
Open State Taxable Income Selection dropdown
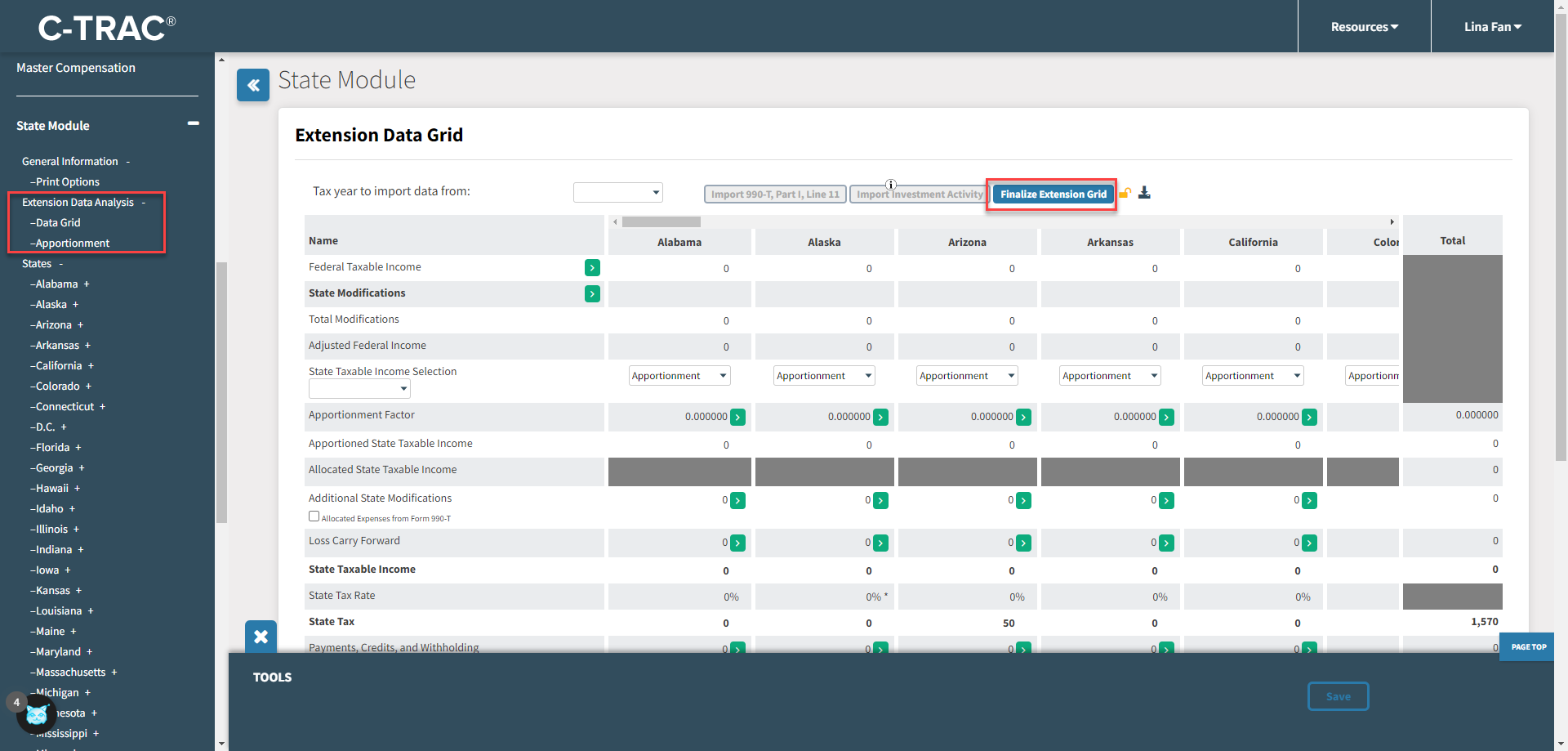pyautogui.click(x=359, y=389)
